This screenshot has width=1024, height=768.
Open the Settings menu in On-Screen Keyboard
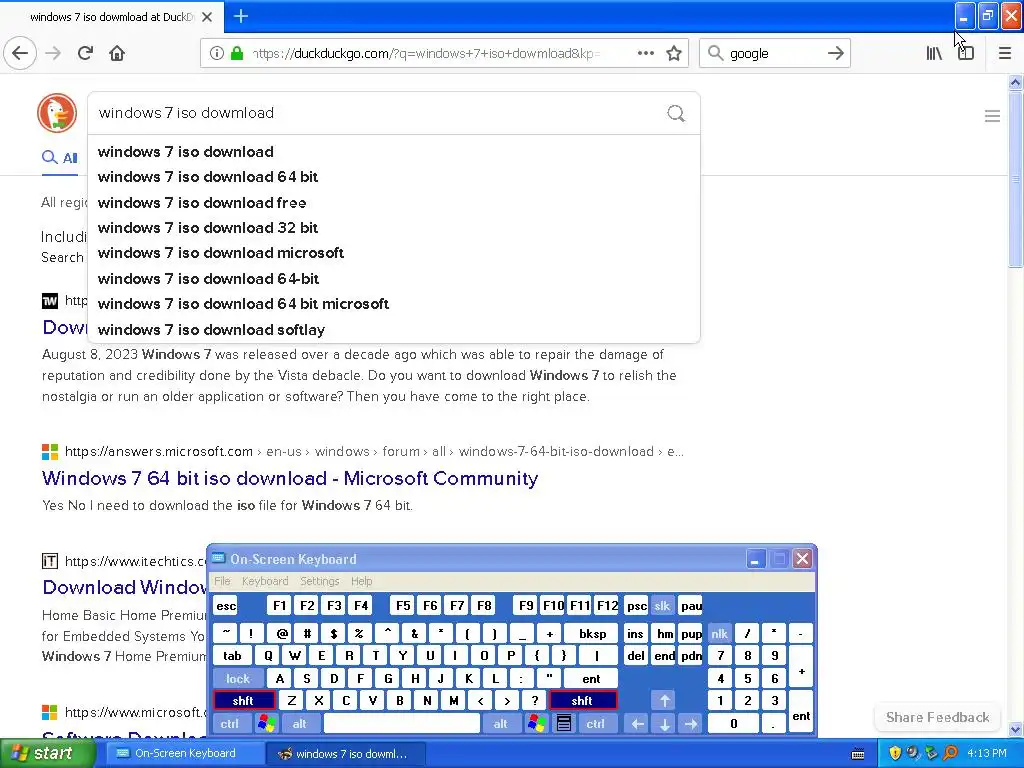point(319,581)
